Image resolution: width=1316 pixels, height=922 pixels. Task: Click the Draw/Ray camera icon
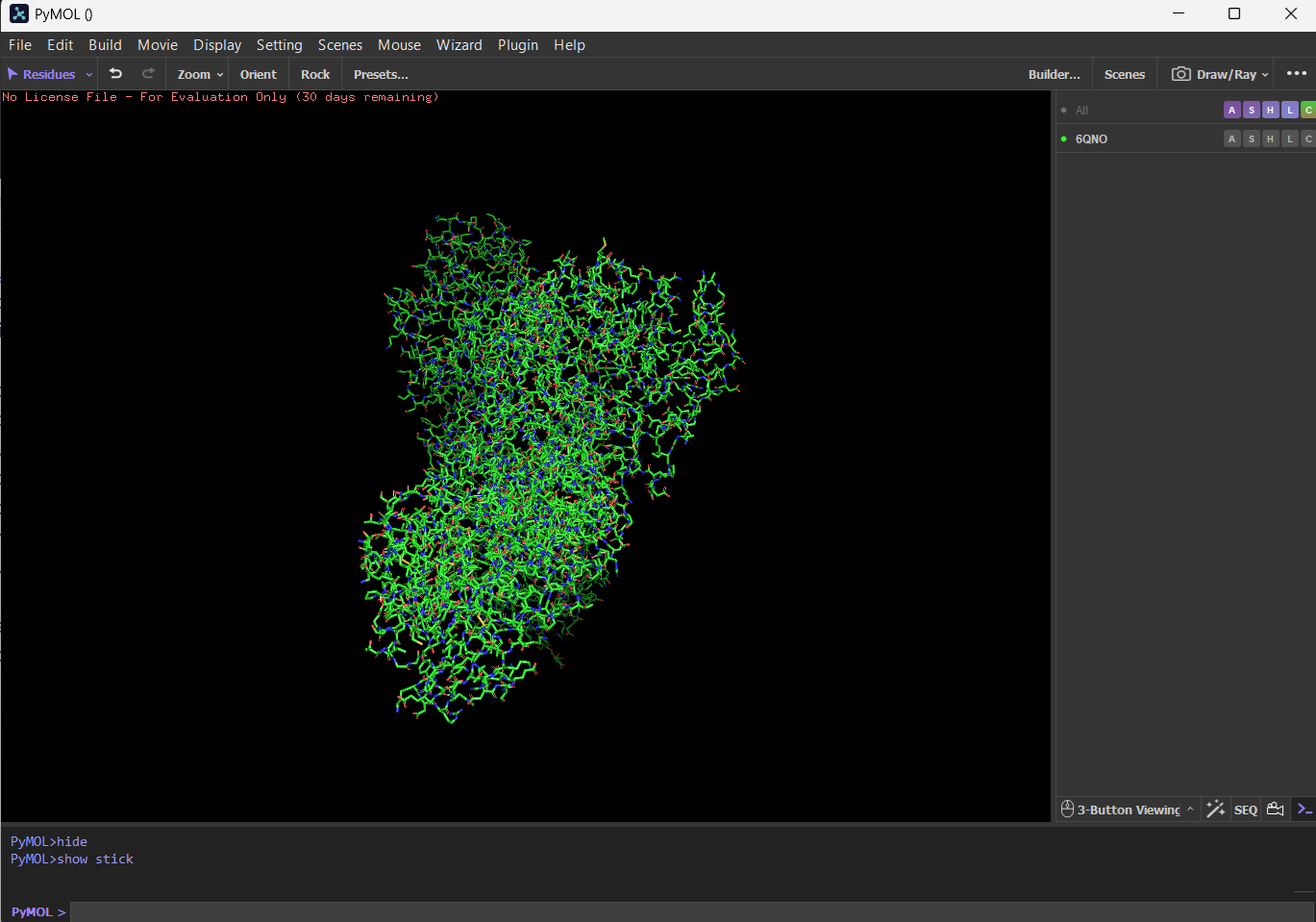(x=1180, y=74)
